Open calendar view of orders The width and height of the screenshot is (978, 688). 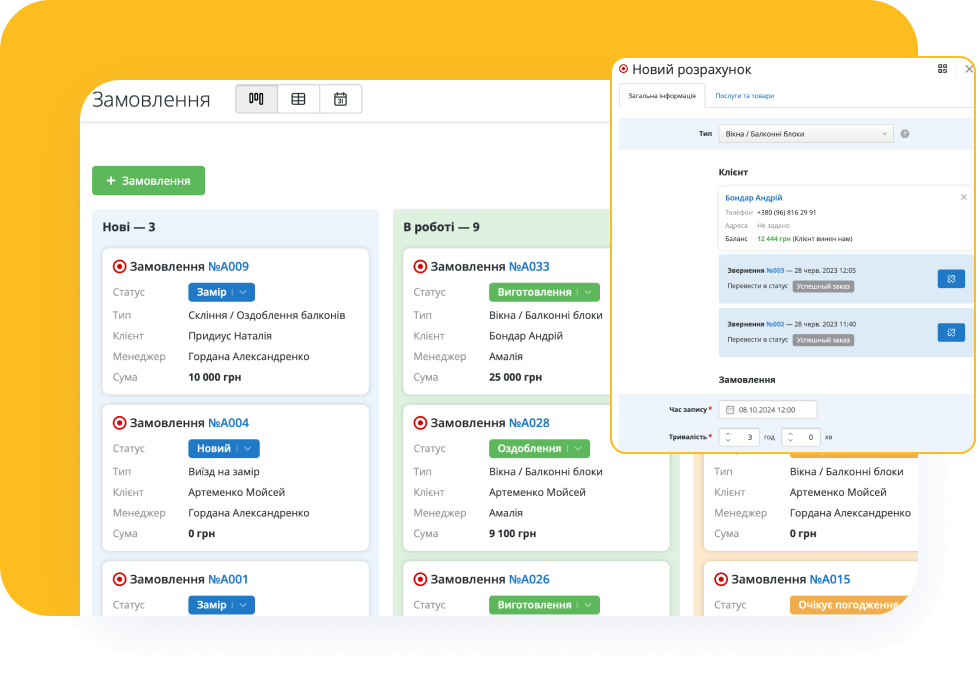(x=340, y=99)
